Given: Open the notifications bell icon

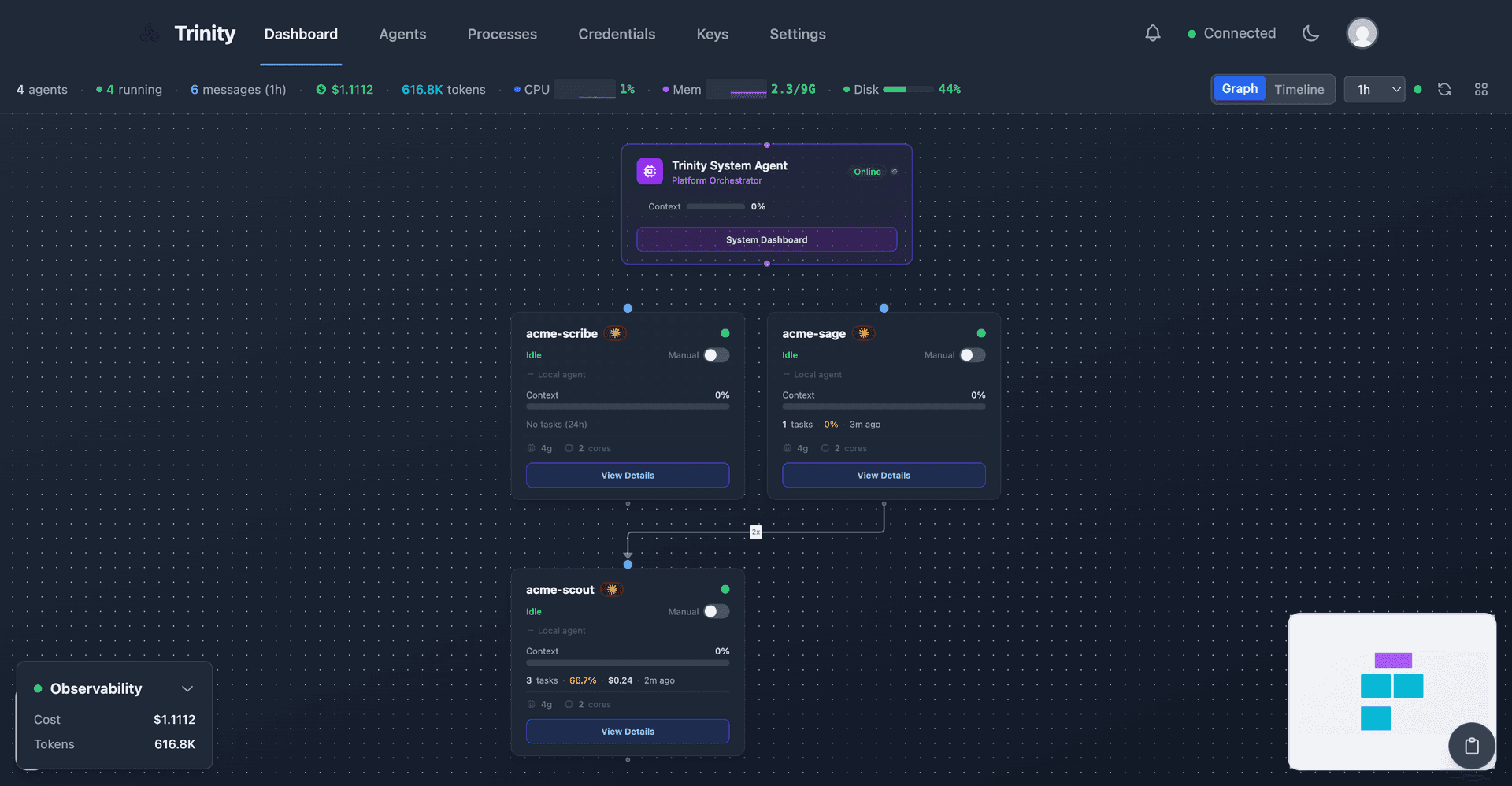Looking at the screenshot, I should (1152, 33).
